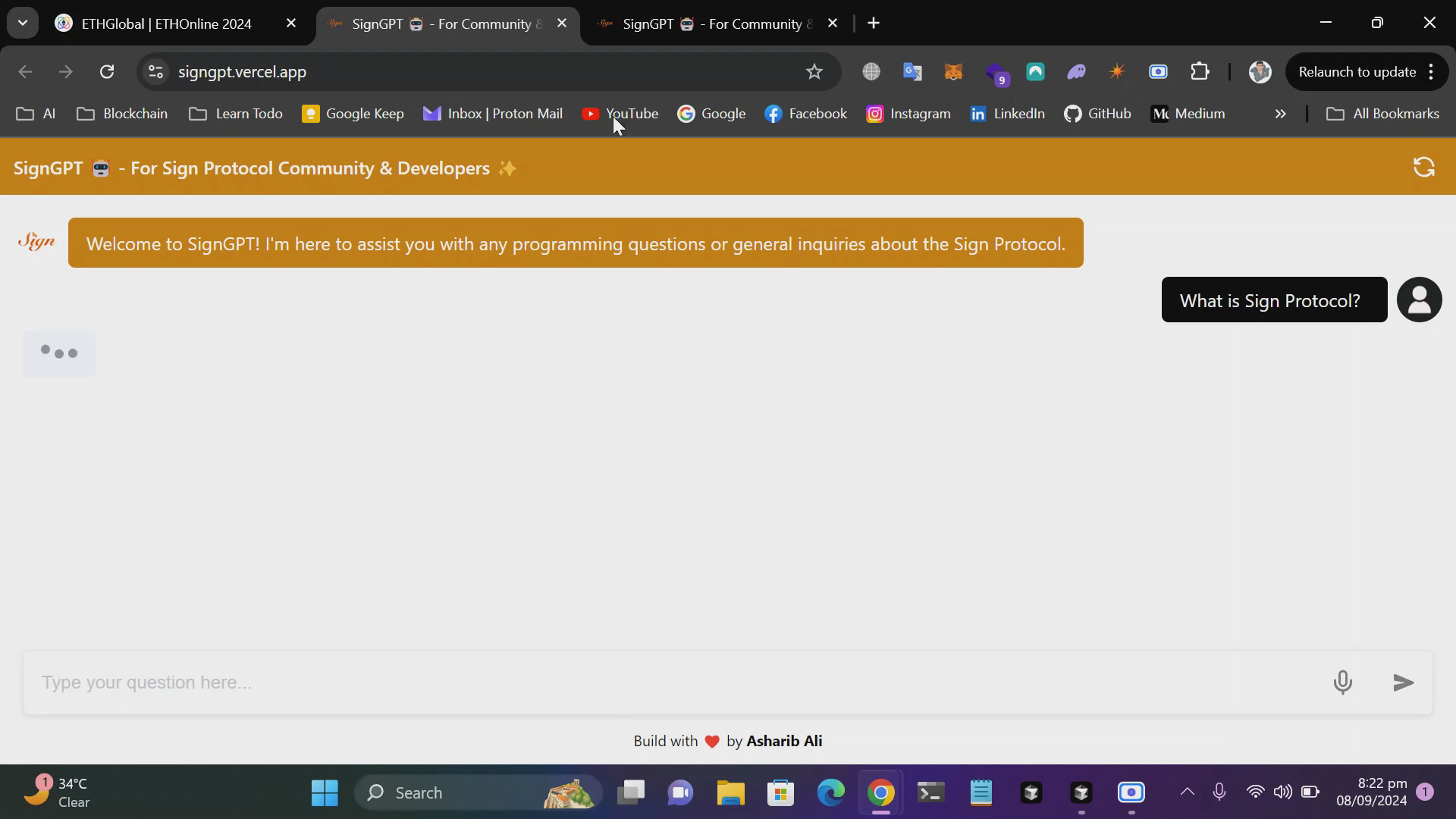Activate the microphone voice input icon
The image size is (1456, 819).
point(1342,682)
